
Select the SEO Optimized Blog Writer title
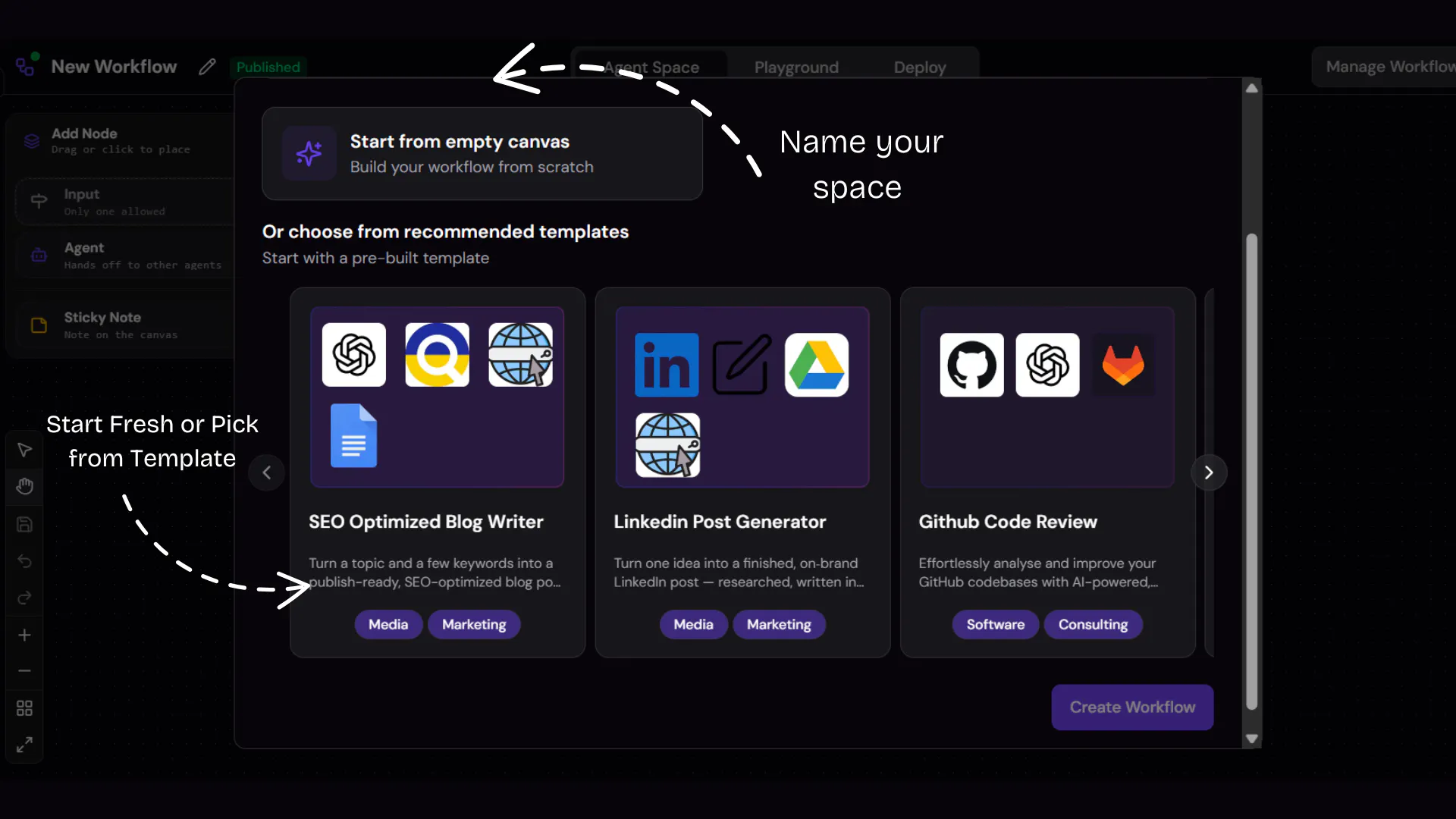pos(426,522)
